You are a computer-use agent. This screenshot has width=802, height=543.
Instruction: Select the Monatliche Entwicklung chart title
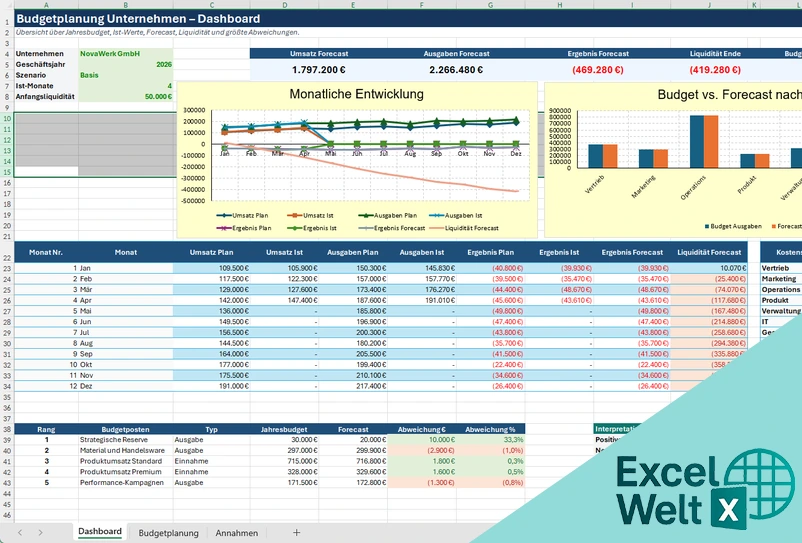(357, 94)
